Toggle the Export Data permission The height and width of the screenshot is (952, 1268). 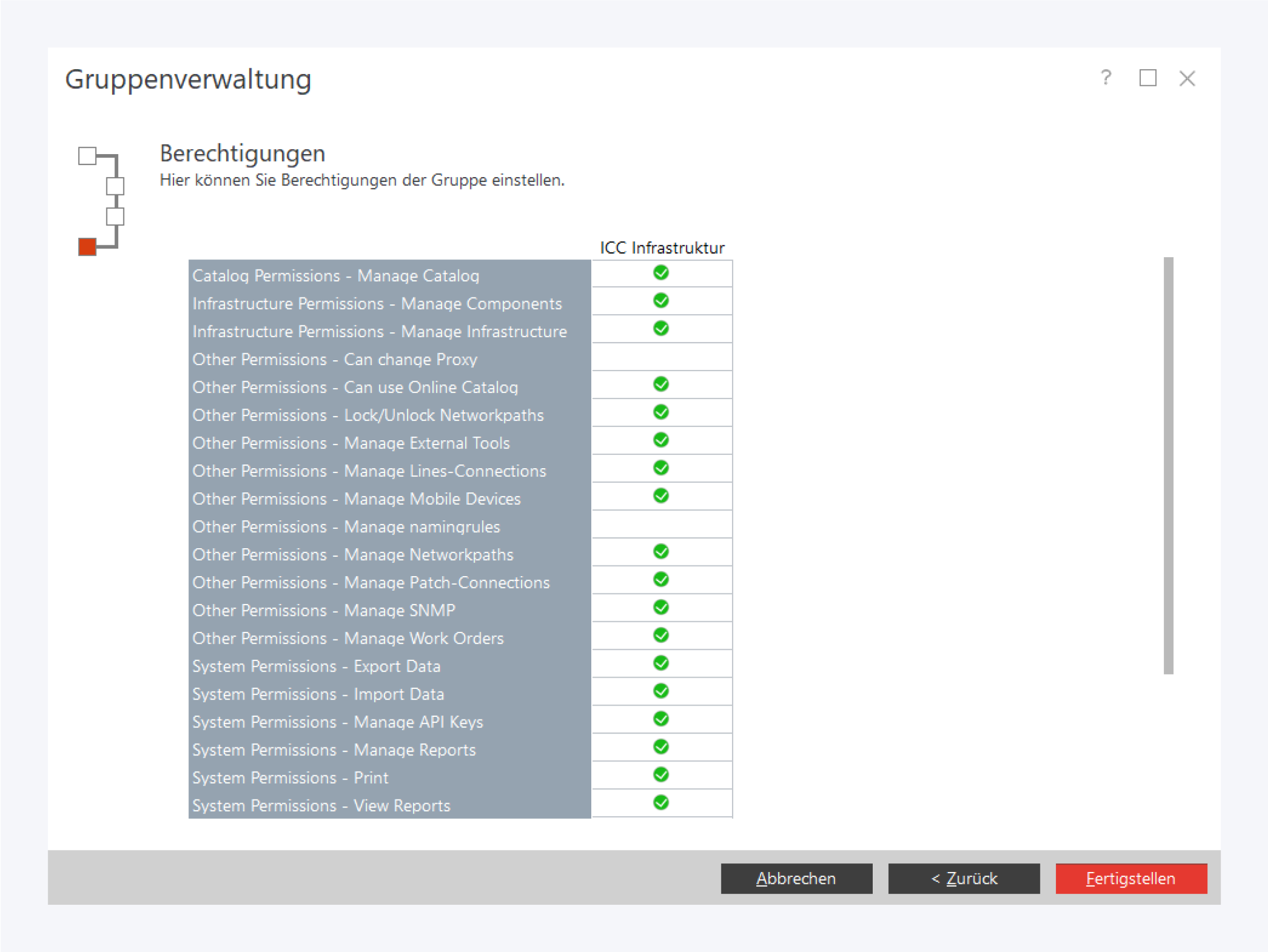(x=661, y=663)
